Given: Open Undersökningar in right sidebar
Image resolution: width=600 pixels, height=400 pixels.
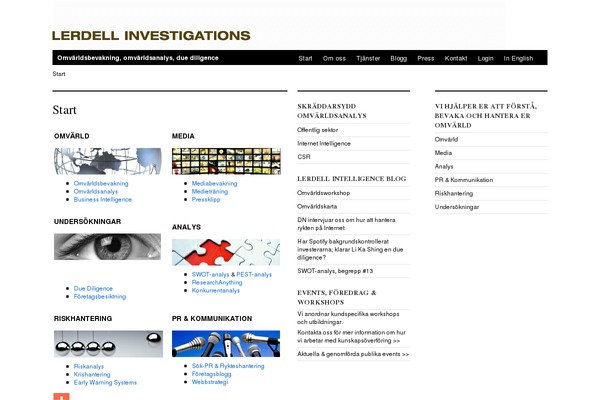Looking at the screenshot, I should coord(457,207).
